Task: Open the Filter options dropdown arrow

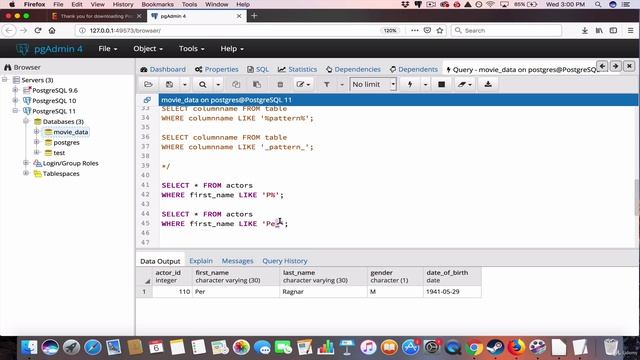Action: [x=342, y=84]
